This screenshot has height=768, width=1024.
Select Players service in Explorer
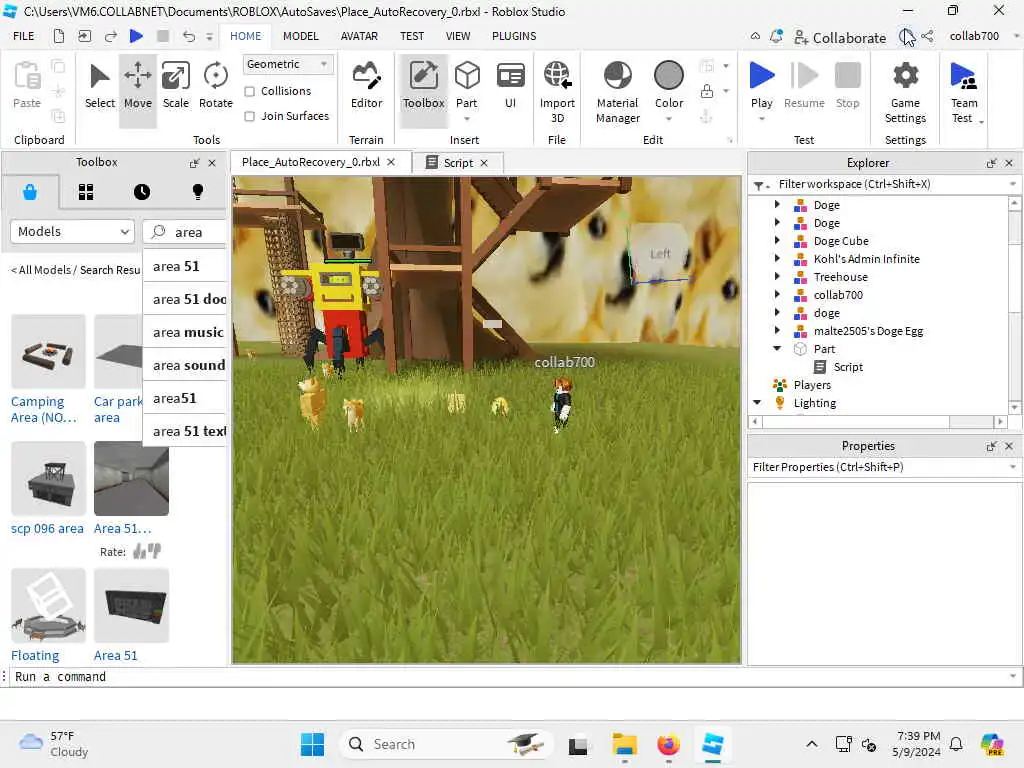coord(812,385)
